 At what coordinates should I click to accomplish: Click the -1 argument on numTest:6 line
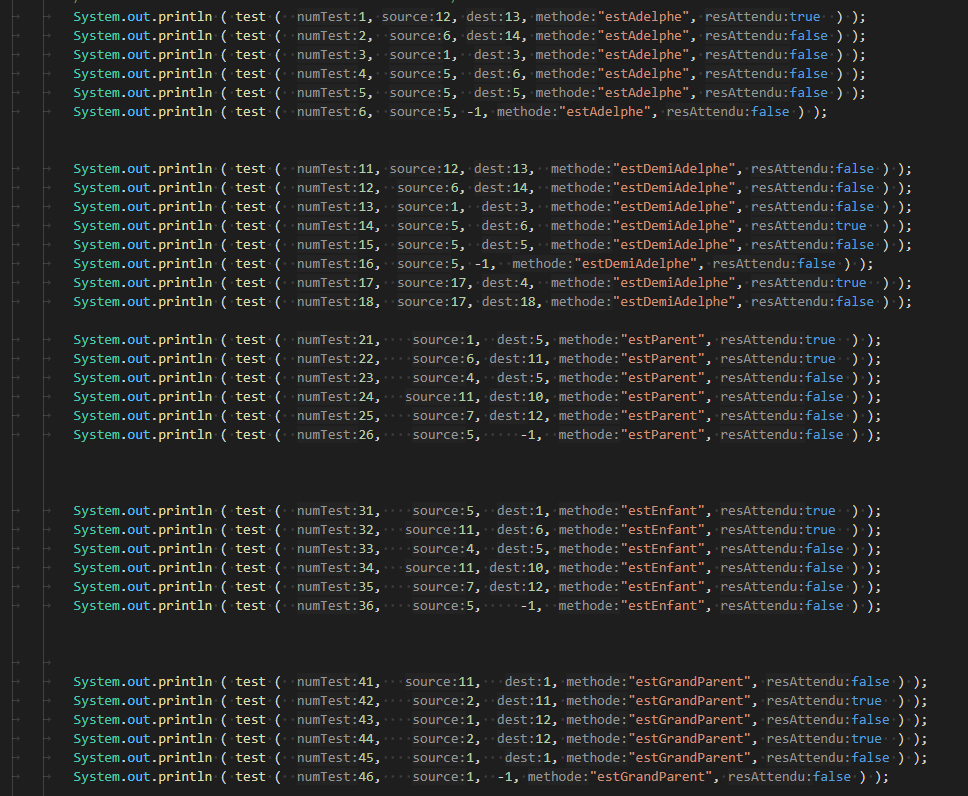coord(477,112)
